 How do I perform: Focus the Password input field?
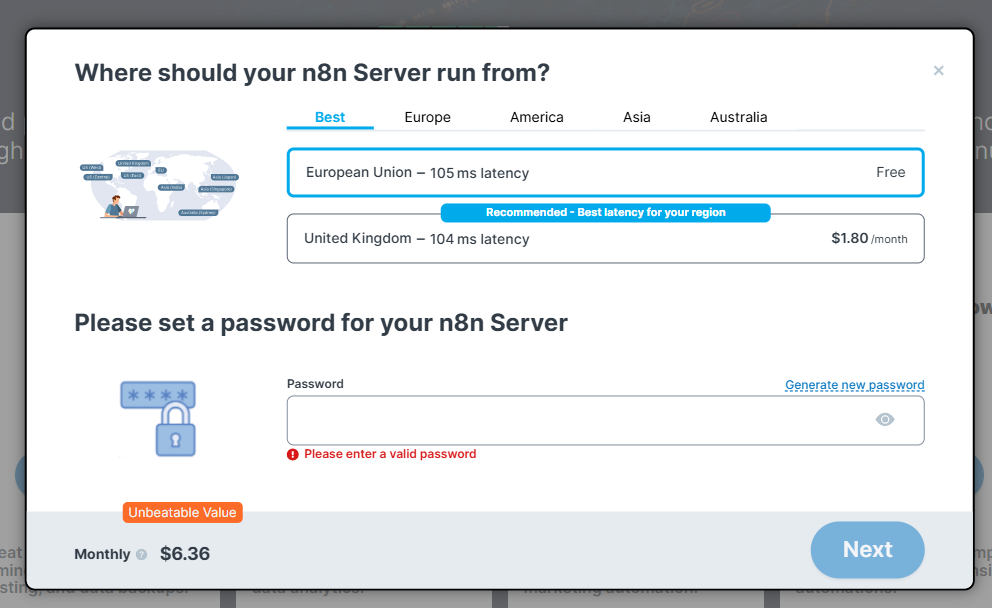(x=605, y=420)
